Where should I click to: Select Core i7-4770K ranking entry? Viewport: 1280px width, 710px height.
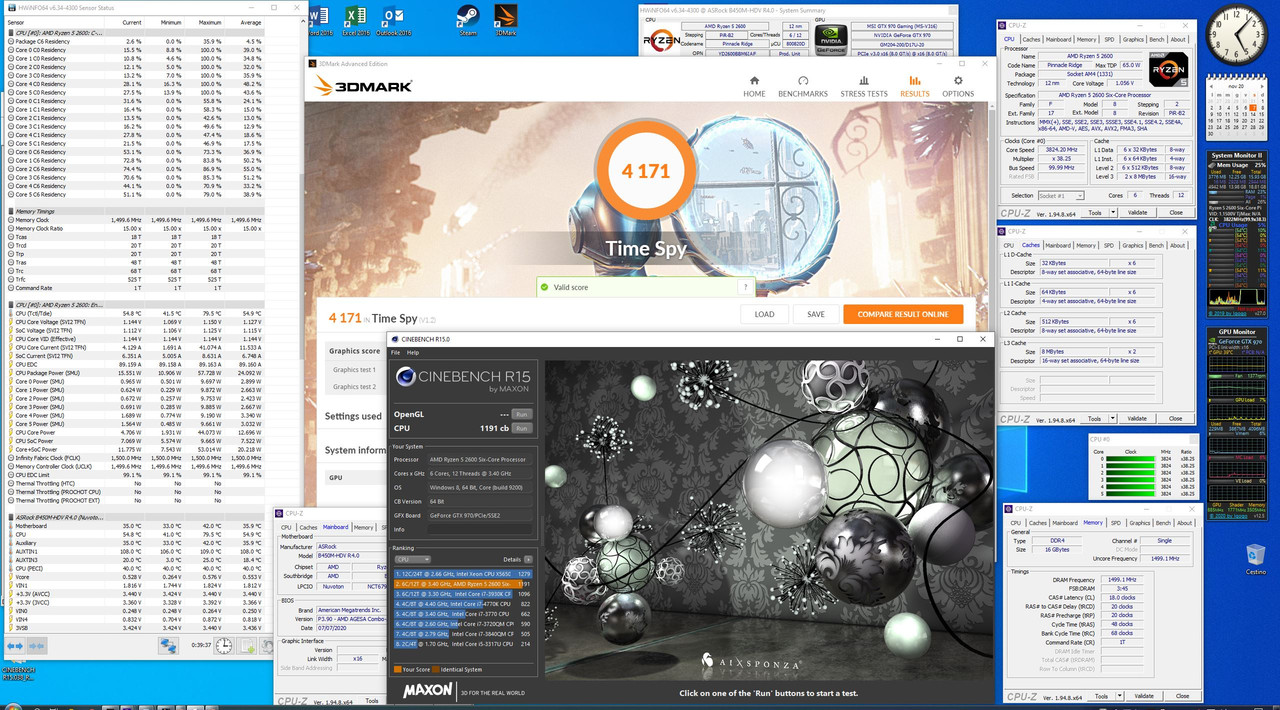[x=463, y=604]
